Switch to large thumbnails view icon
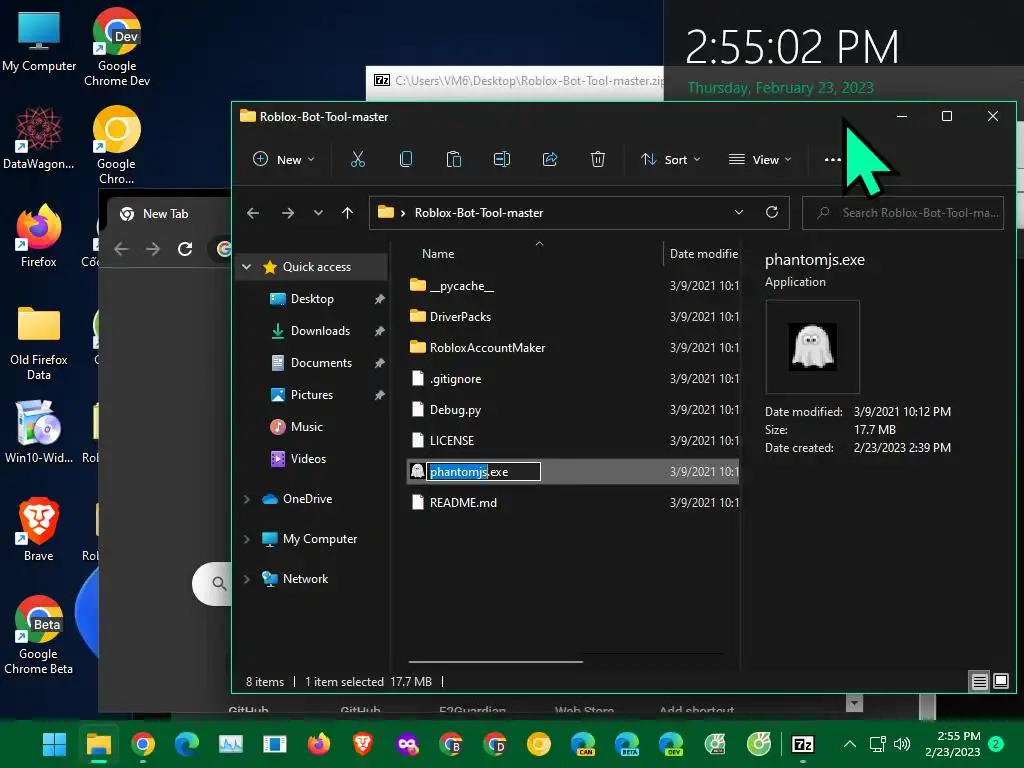Viewport: 1024px width, 768px height. pyautogui.click(x=1001, y=682)
